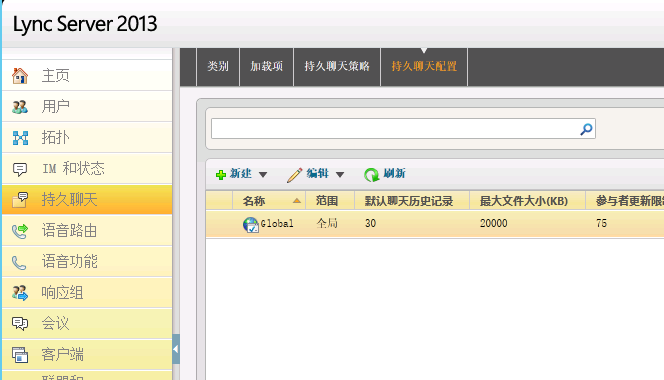Click the Lync Server 2013 title
This screenshot has width=664, height=380.
(85, 24)
